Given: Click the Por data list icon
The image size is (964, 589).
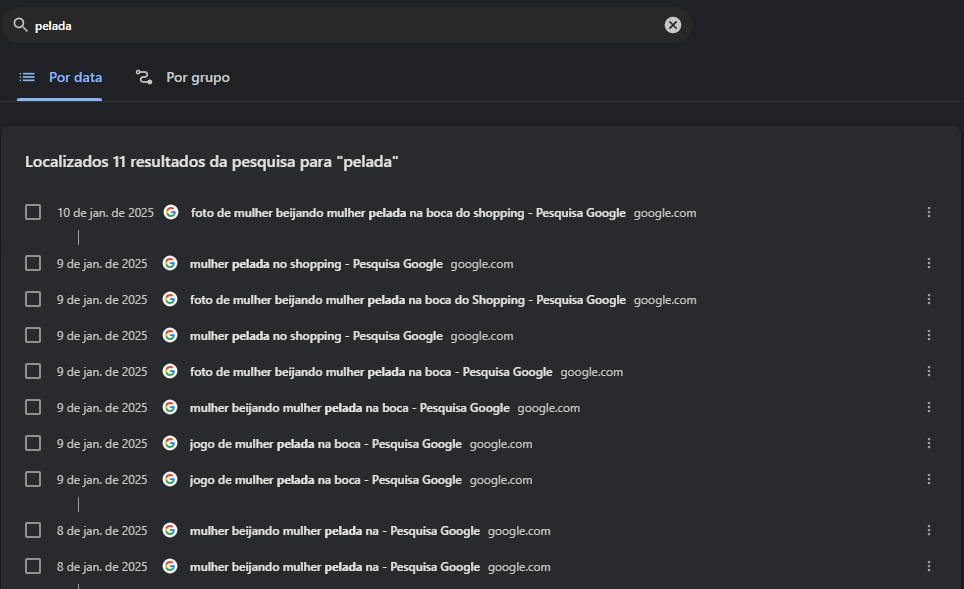Looking at the screenshot, I should point(27,77).
